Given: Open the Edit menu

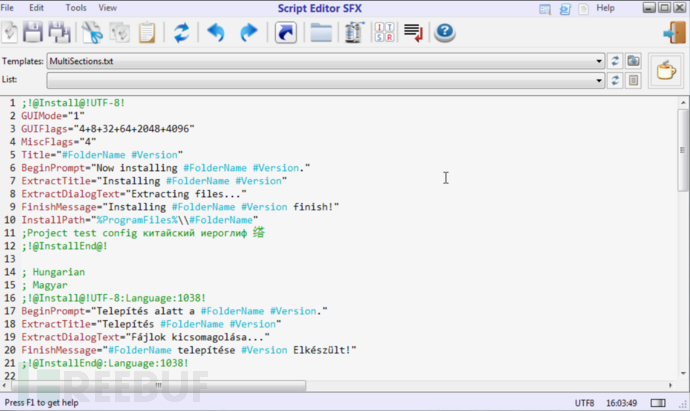Looking at the screenshot, I should coord(37,8).
